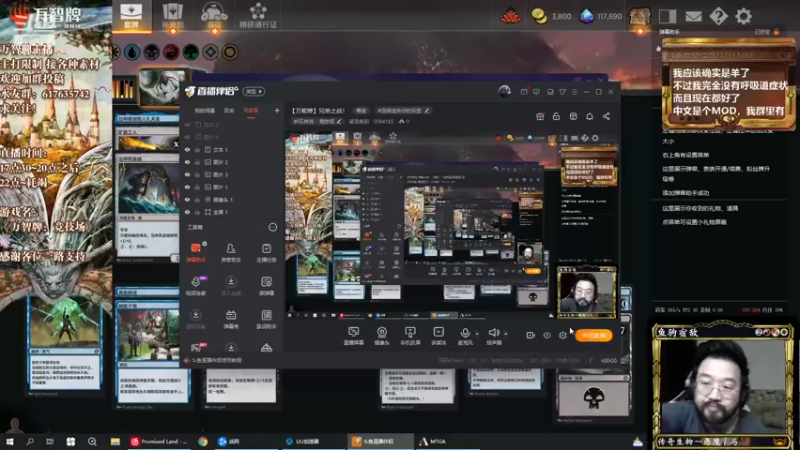The image size is (800, 450).
Task: Click the unlock icon near bell
Action: pyautogui.click(x=556, y=116)
